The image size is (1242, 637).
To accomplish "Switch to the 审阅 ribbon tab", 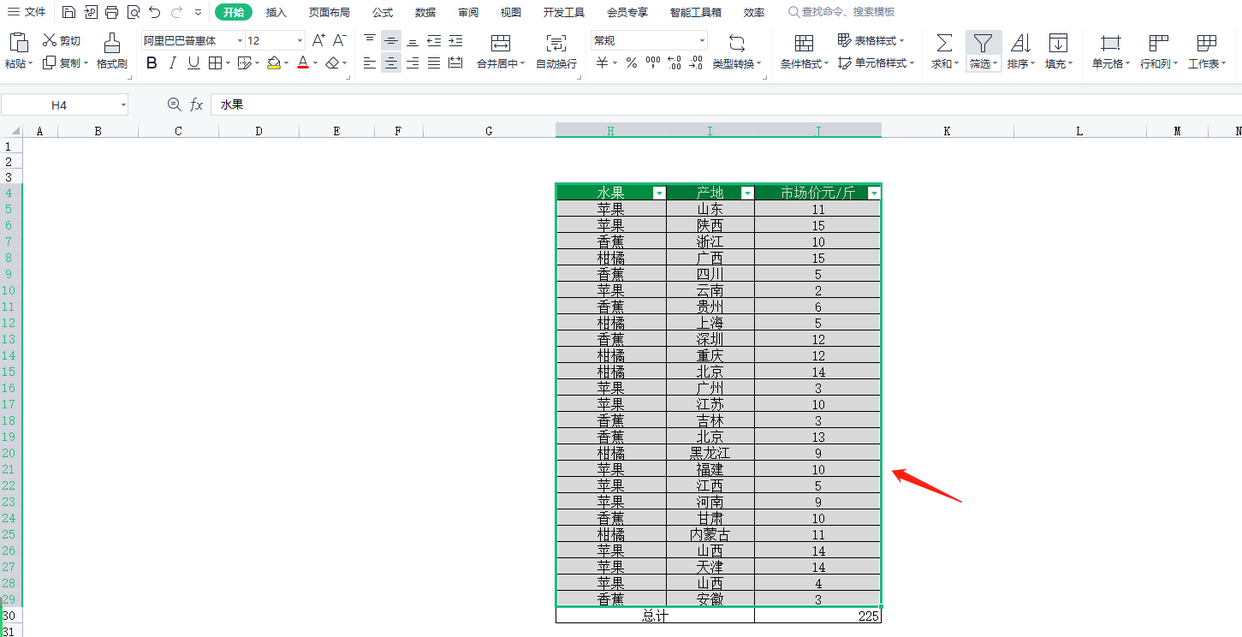I will 468,12.
